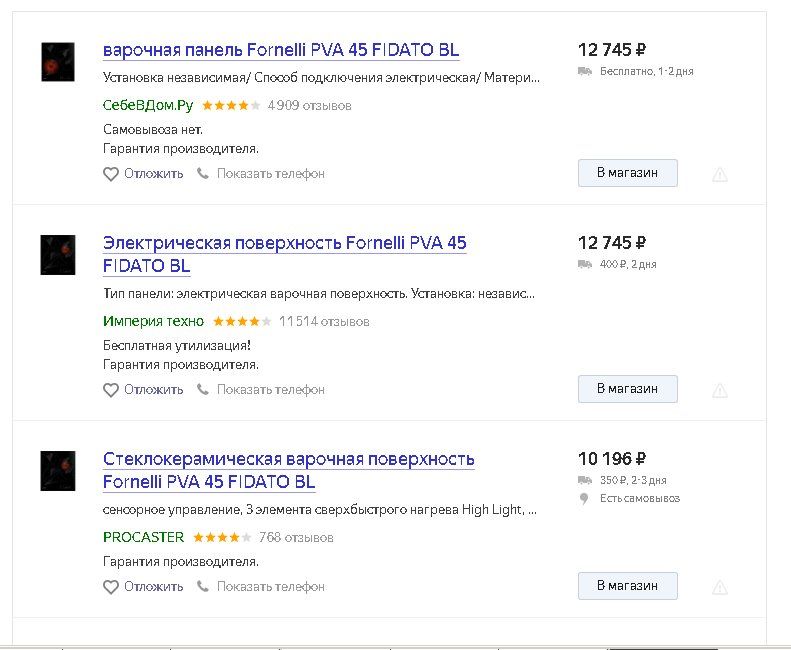This screenshot has width=791, height=650.
Task: Click first product thumbnail image
Action: [58, 62]
